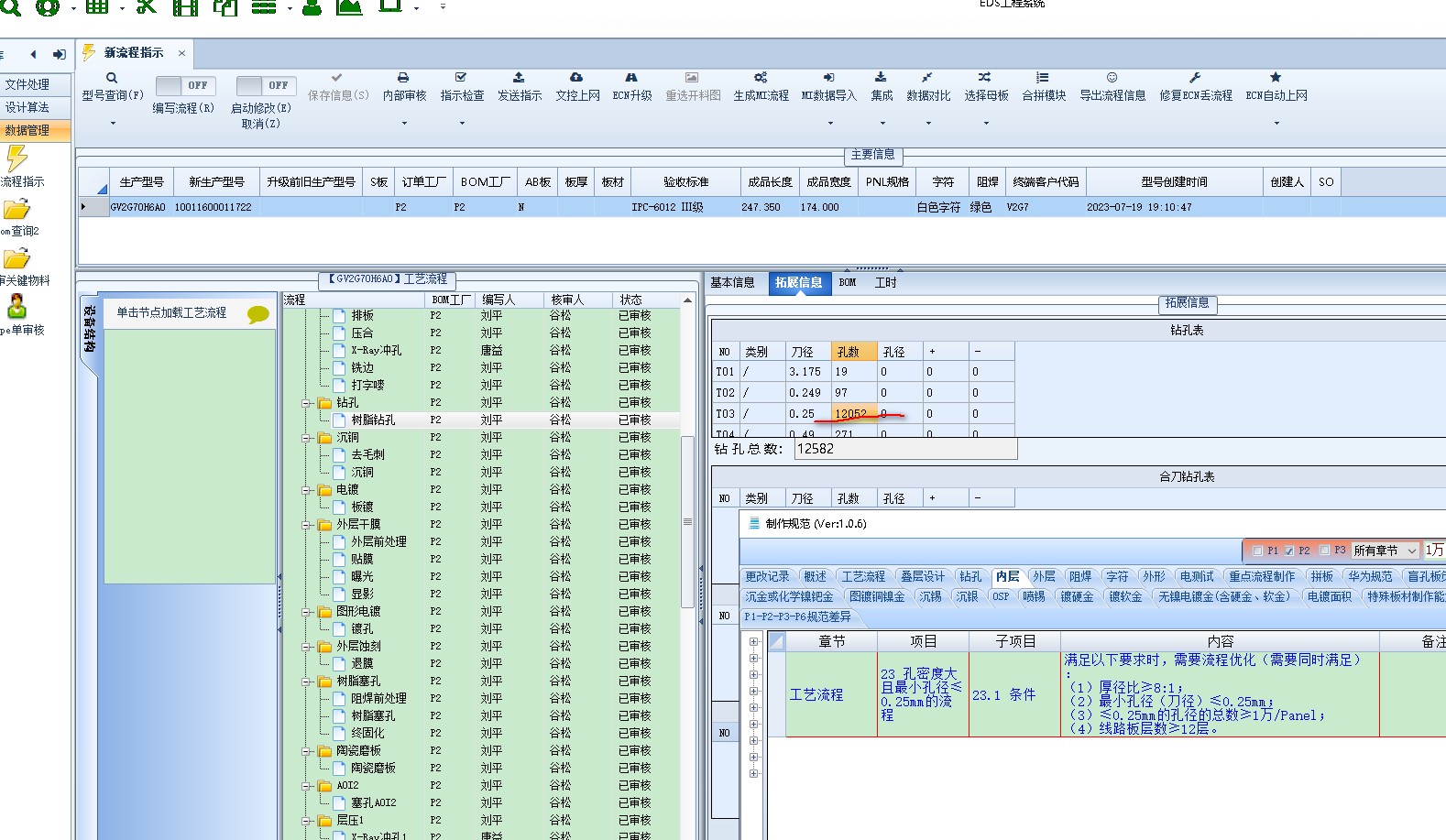Collapse the 电镀 tree folder
This screenshot has width=1446, height=840.
coord(308,490)
